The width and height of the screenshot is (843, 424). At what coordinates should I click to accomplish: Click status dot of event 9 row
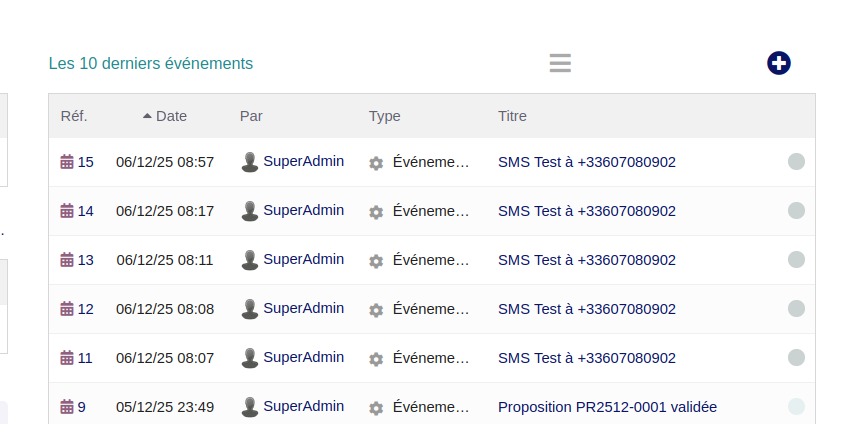tap(796, 407)
